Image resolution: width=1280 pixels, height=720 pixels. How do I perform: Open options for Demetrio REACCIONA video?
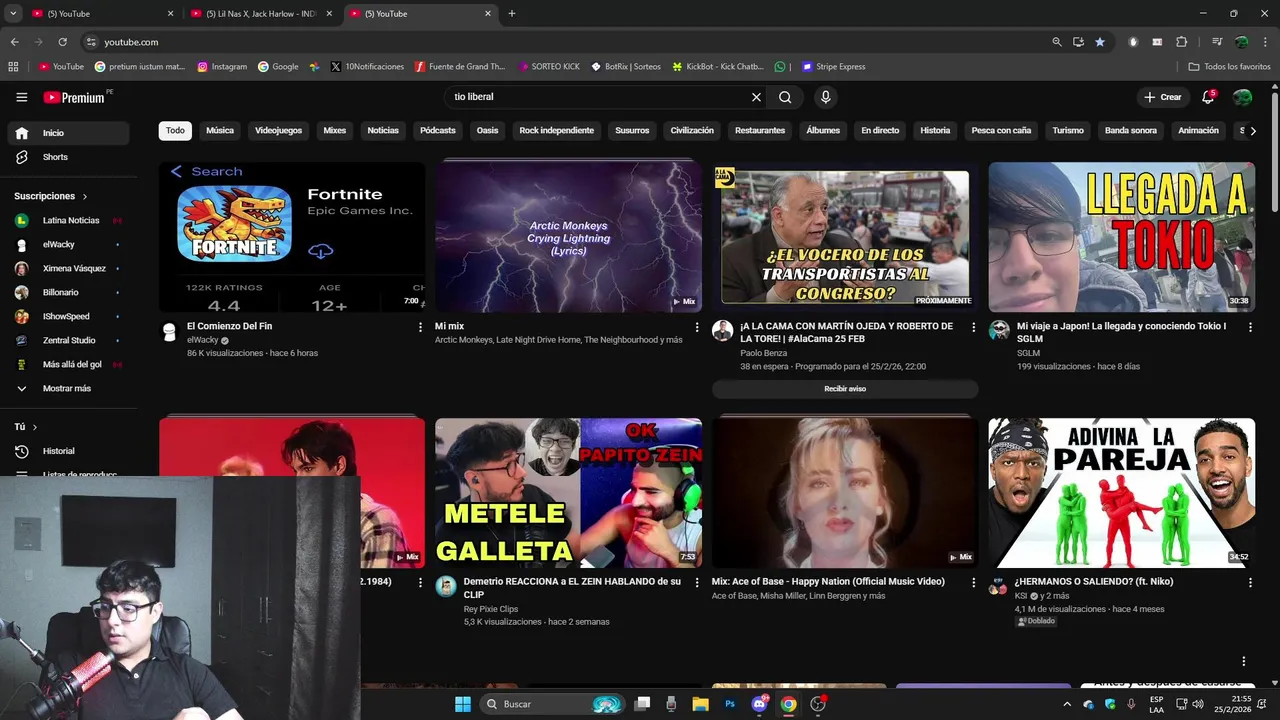pyautogui.click(x=697, y=582)
